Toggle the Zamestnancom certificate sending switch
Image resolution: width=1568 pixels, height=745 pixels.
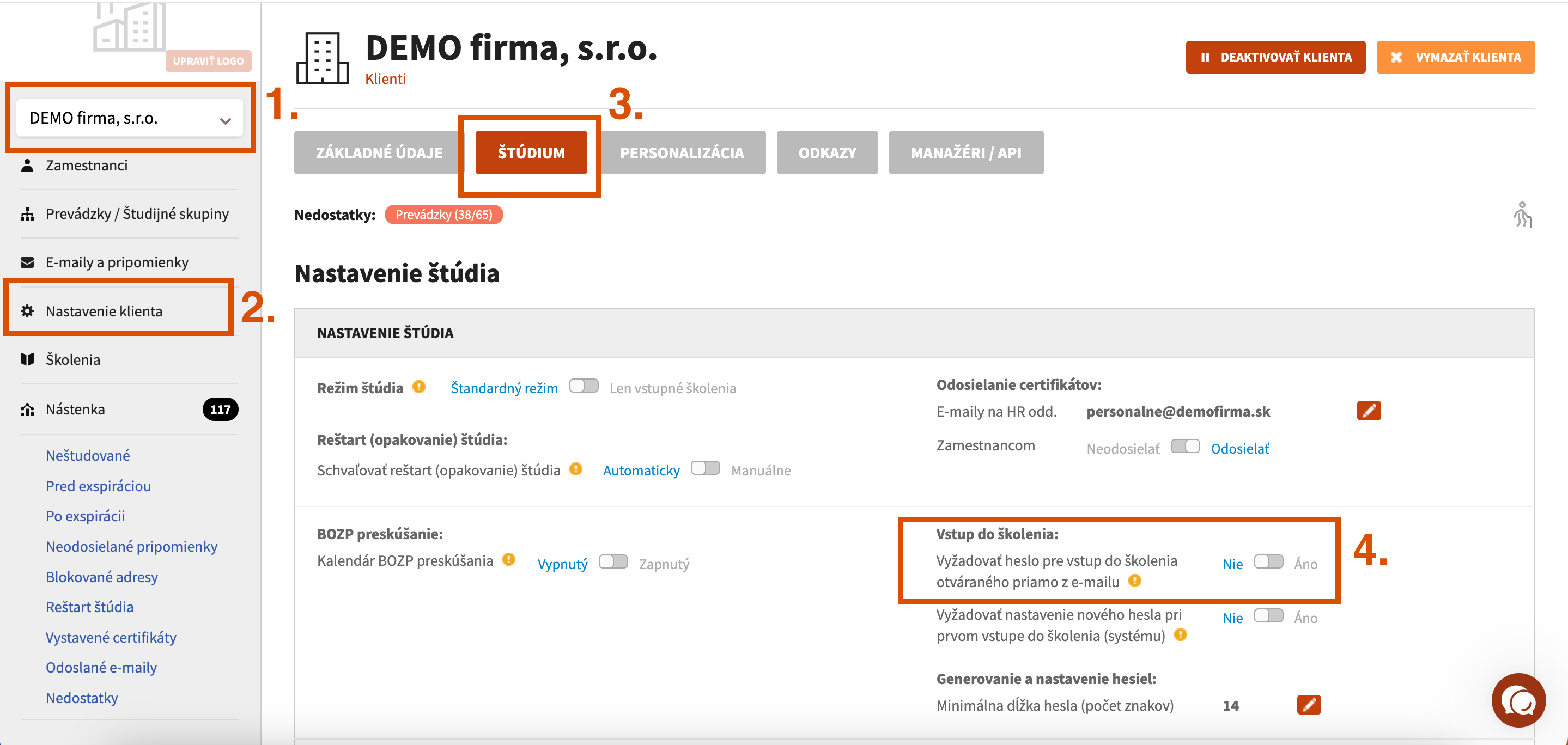pyautogui.click(x=1184, y=447)
